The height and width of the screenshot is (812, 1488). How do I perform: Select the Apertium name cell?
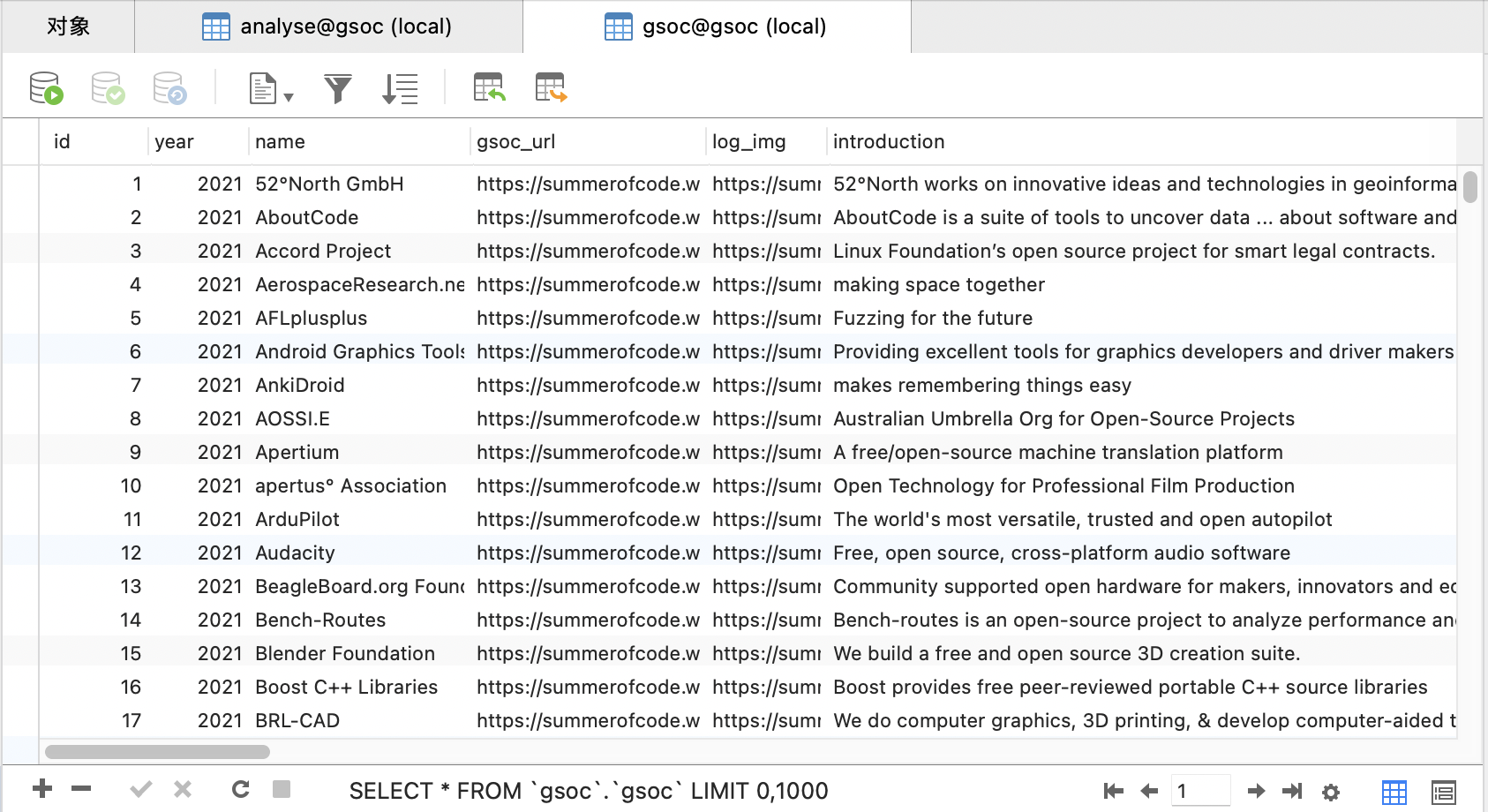coord(360,452)
